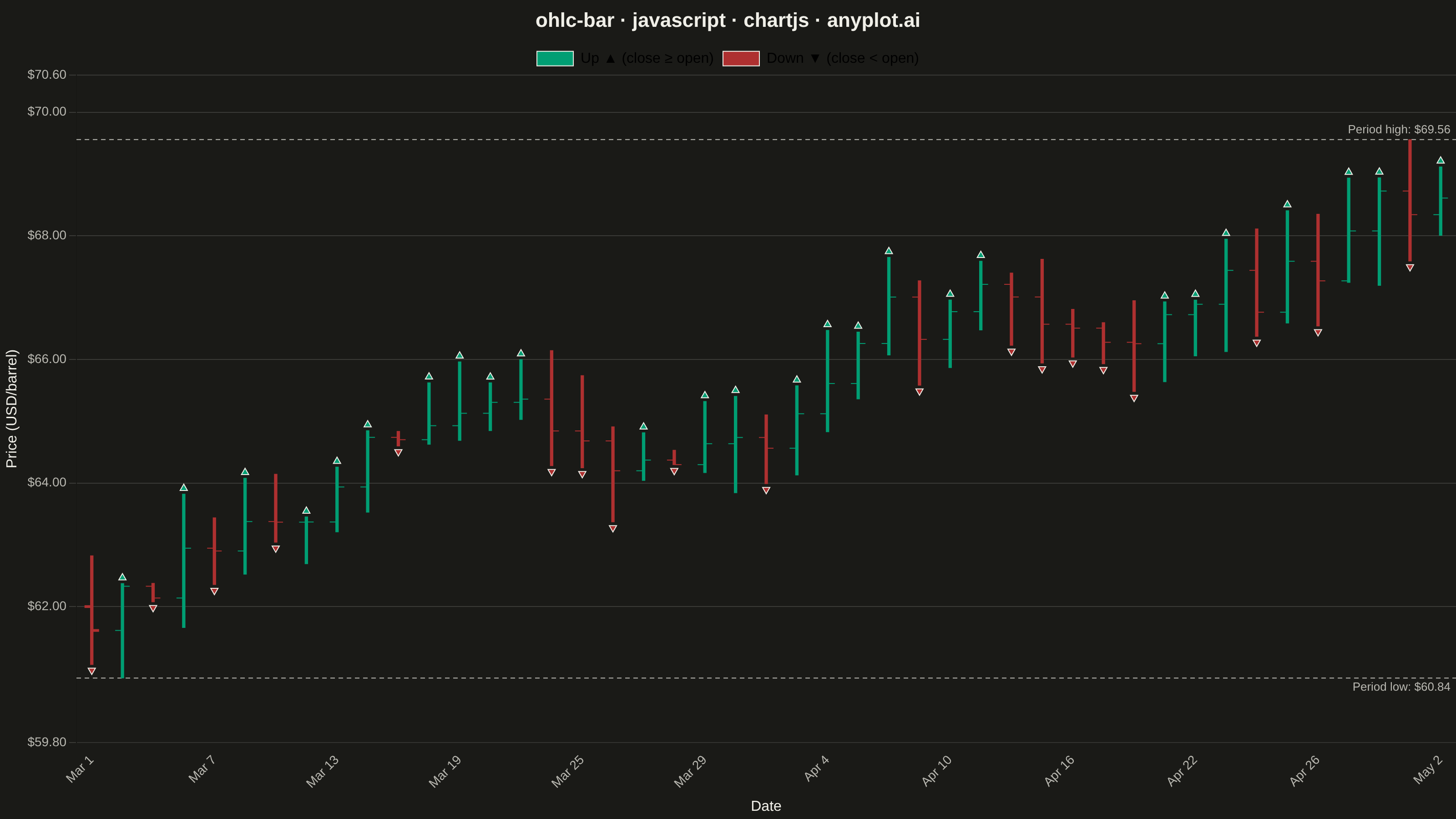1456x819 pixels.
Task: Click the Period low: $60.84 annotation label
Action: (x=1400, y=687)
